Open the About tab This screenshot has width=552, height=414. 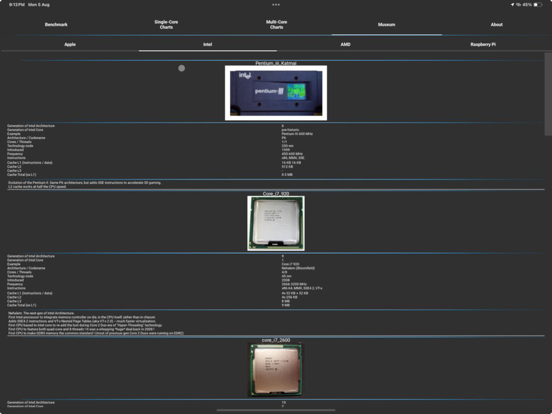(x=497, y=25)
